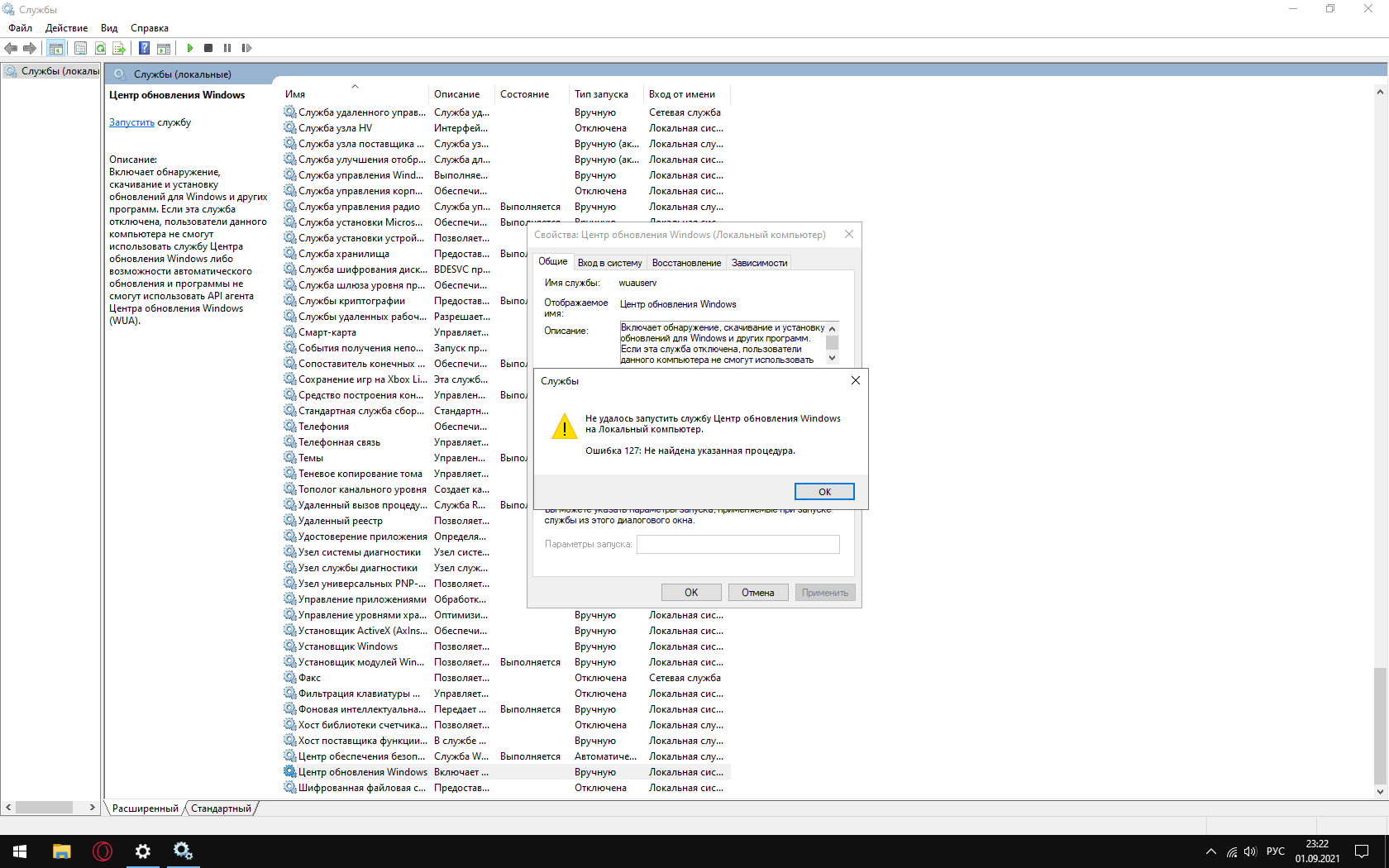Click the Stop service square icon
This screenshot has width=1389, height=868.
click(208, 48)
